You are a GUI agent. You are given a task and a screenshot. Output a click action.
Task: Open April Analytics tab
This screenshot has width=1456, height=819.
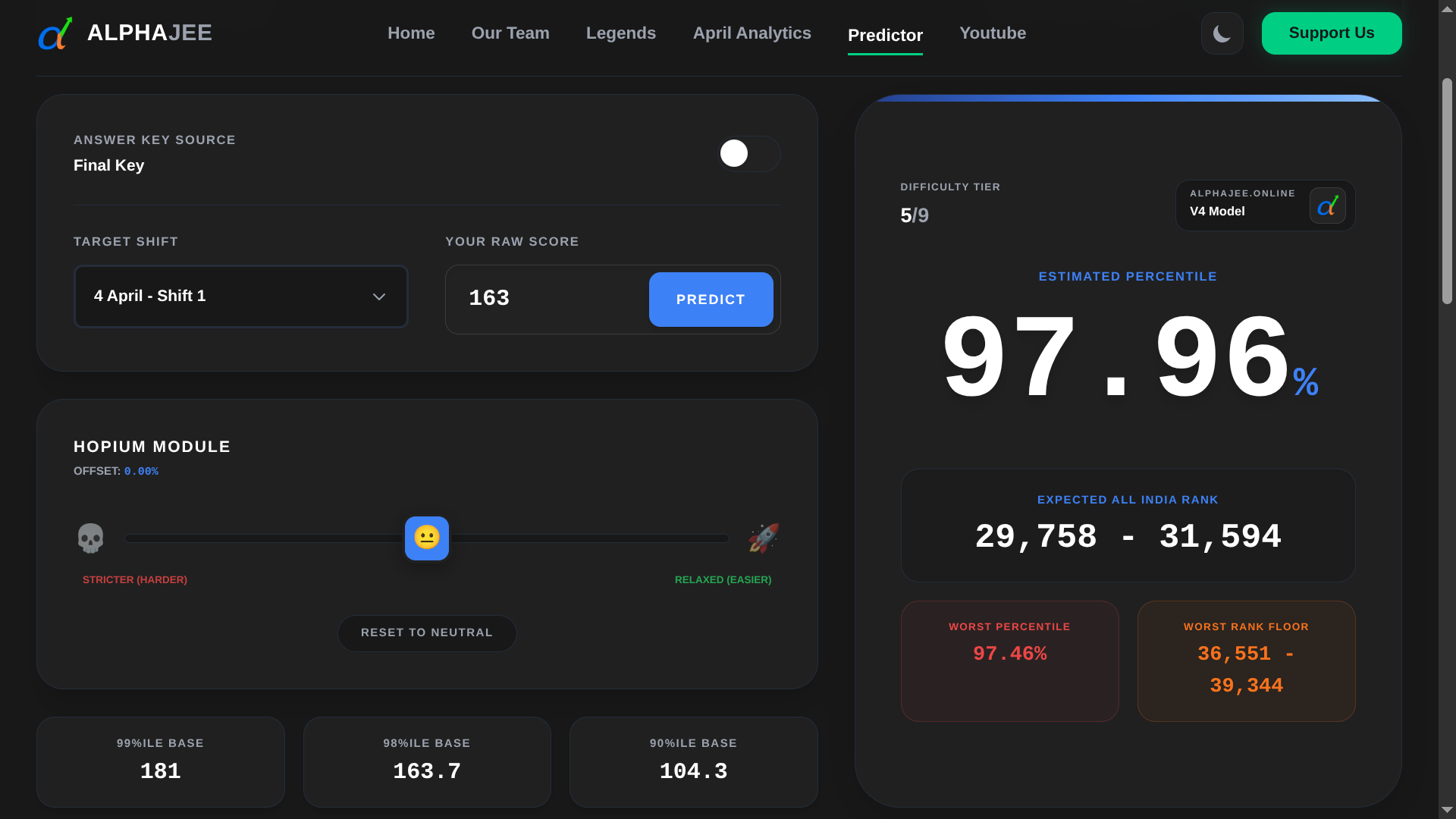coord(752,33)
